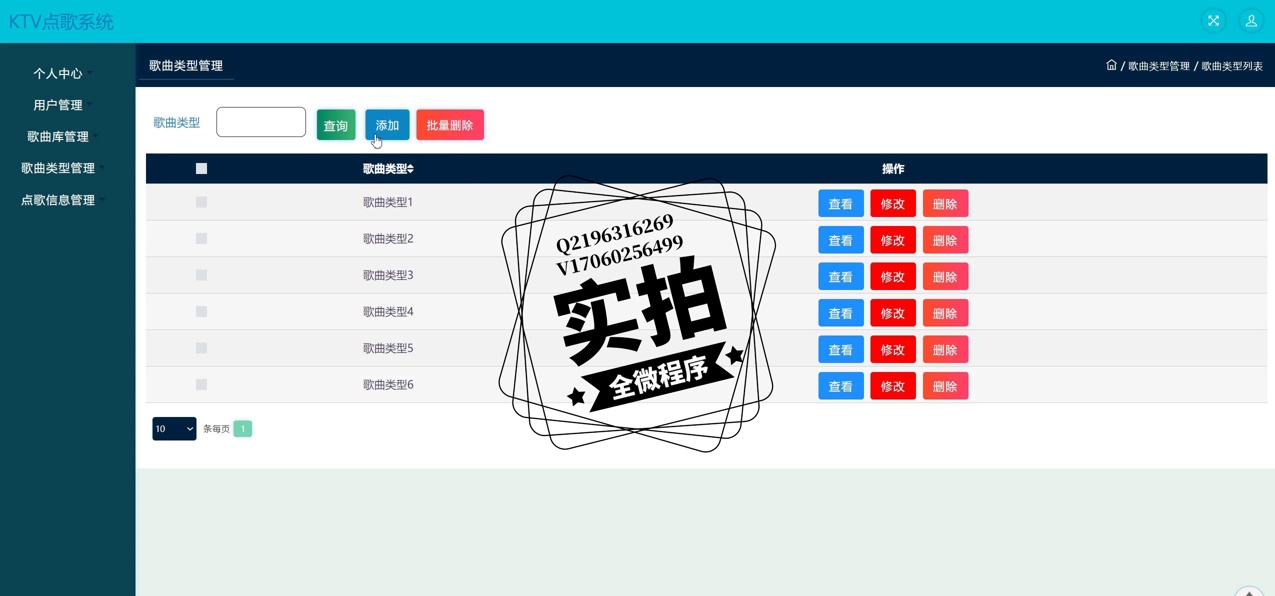Expand 歌曲库管理 sidebar menu
1275x596 pixels.
(x=58, y=137)
